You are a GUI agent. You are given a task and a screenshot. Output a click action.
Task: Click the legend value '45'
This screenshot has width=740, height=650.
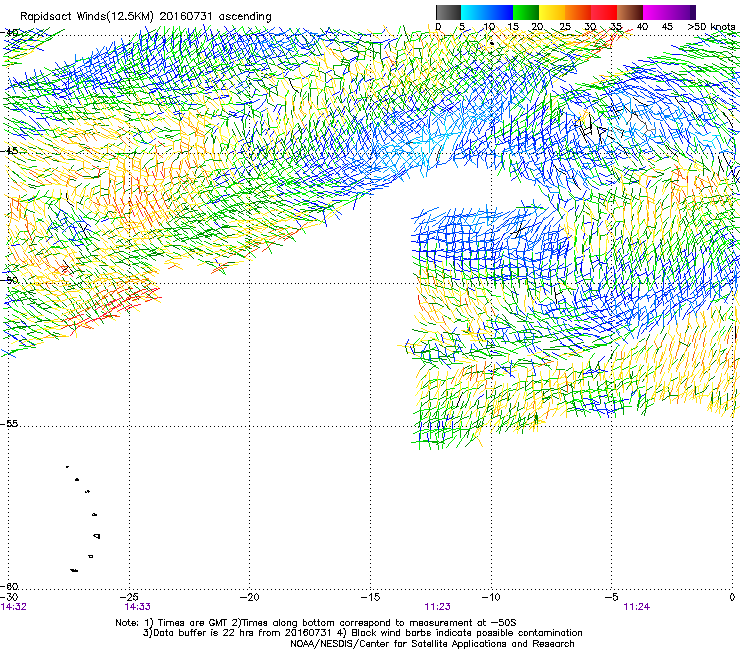point(667,27)
